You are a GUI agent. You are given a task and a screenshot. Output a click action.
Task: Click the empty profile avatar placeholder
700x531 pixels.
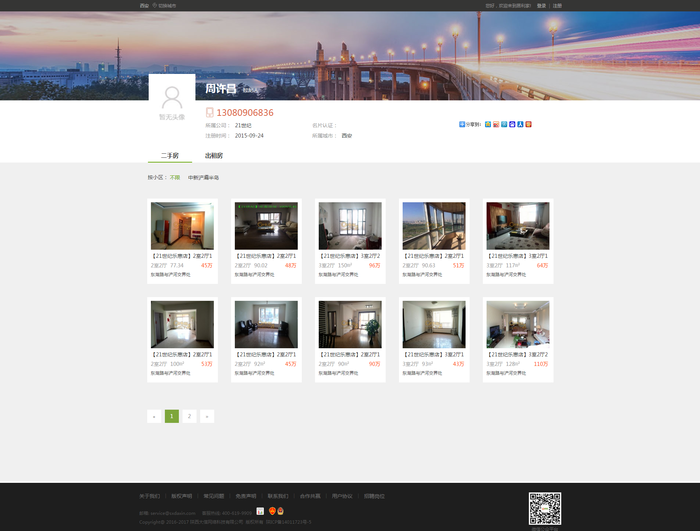click(172, 98)
